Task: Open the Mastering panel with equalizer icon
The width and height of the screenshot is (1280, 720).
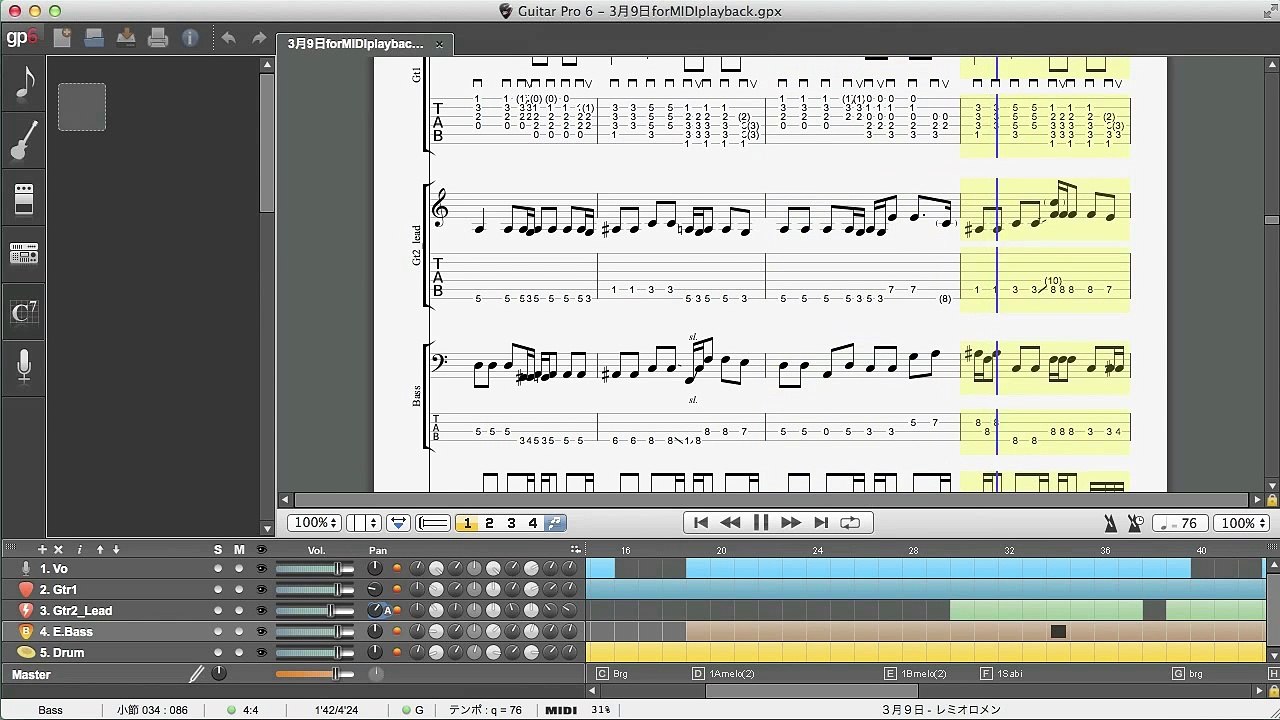Action: coord(24,255)
